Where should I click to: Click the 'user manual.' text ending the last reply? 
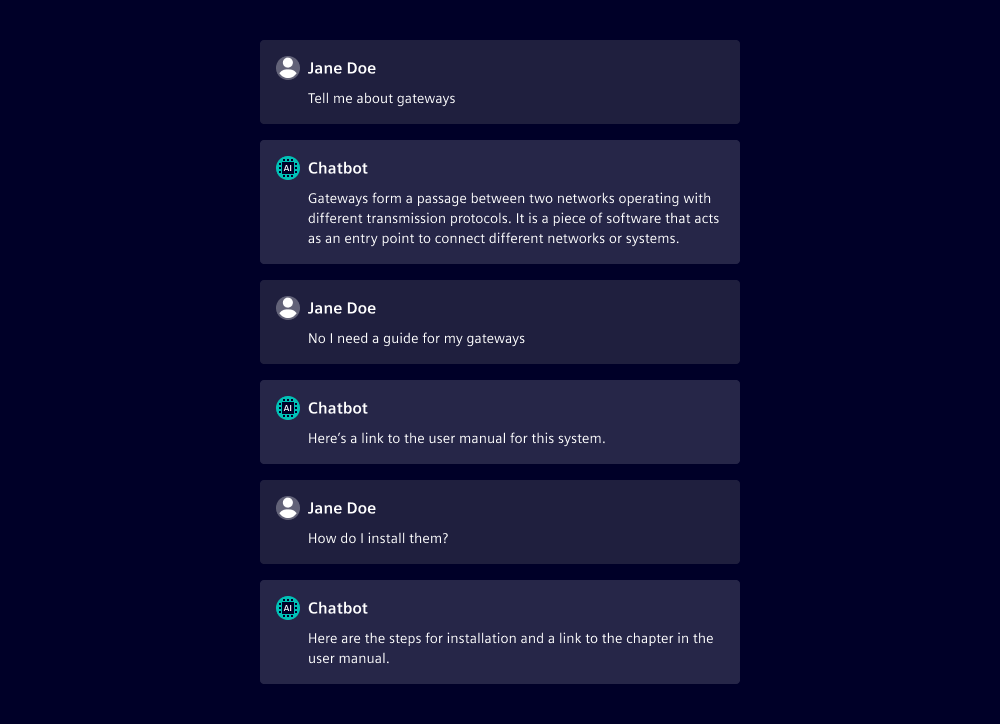point(348,659)
